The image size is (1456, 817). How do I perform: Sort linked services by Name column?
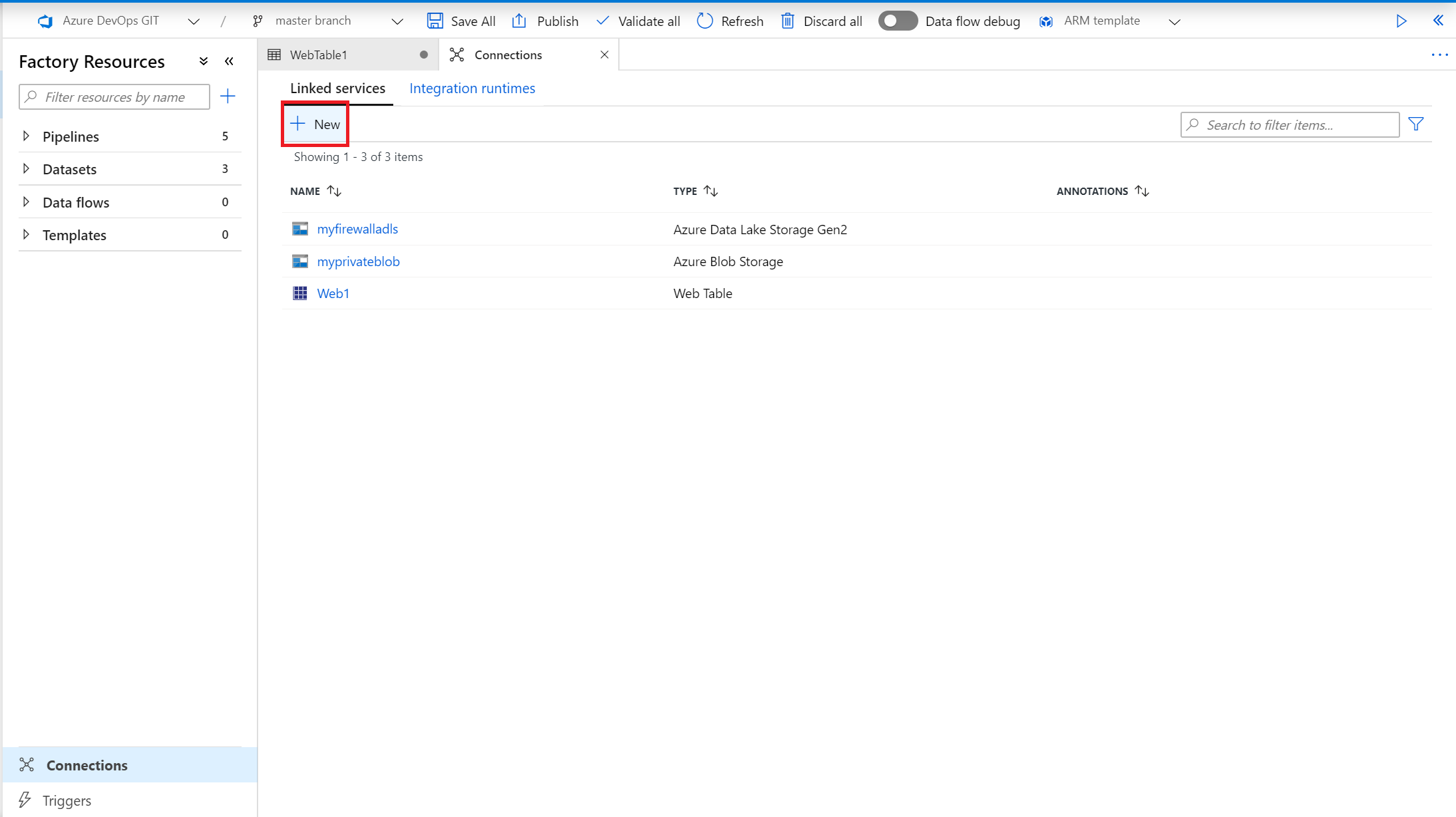point(334,191)
